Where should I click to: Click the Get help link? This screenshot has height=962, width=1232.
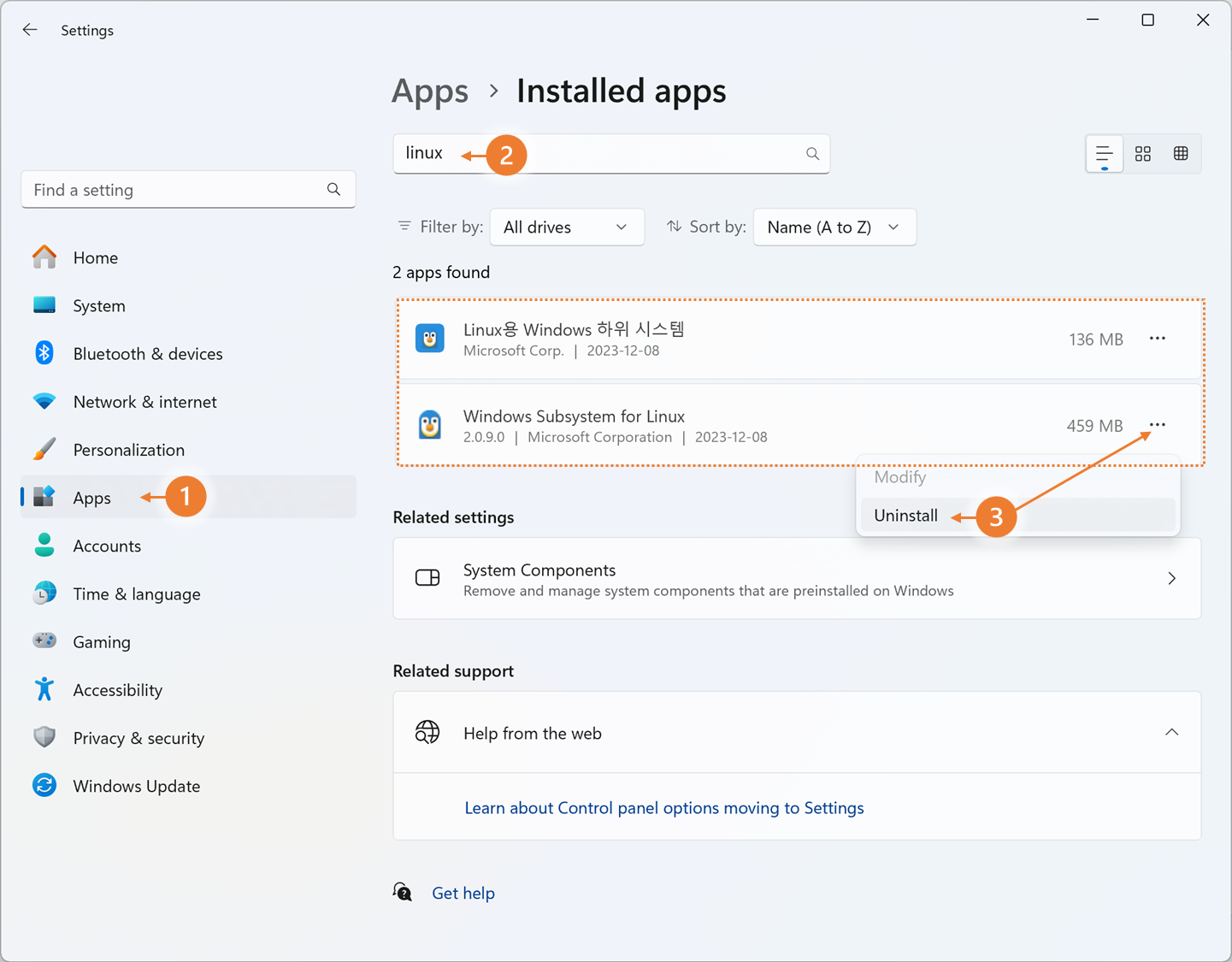coord(463,893)
